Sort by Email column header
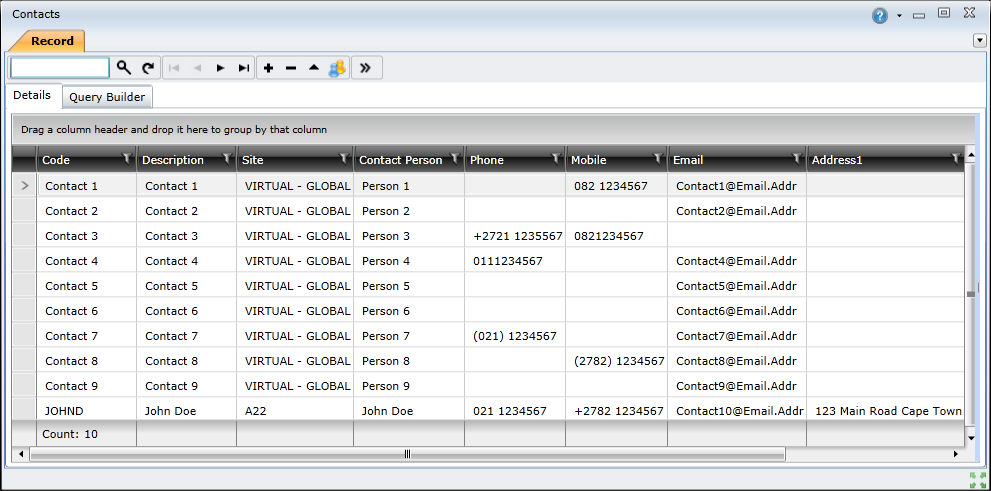Screen dimensions: 991x491 pyautogui.click(x=688, y=161)
